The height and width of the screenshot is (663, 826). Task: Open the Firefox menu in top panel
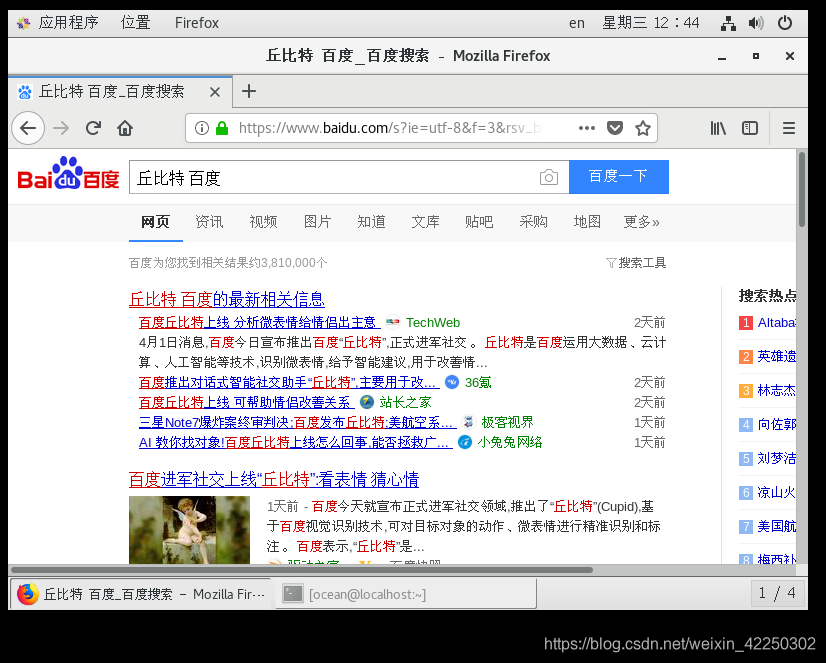click(196, 23)
